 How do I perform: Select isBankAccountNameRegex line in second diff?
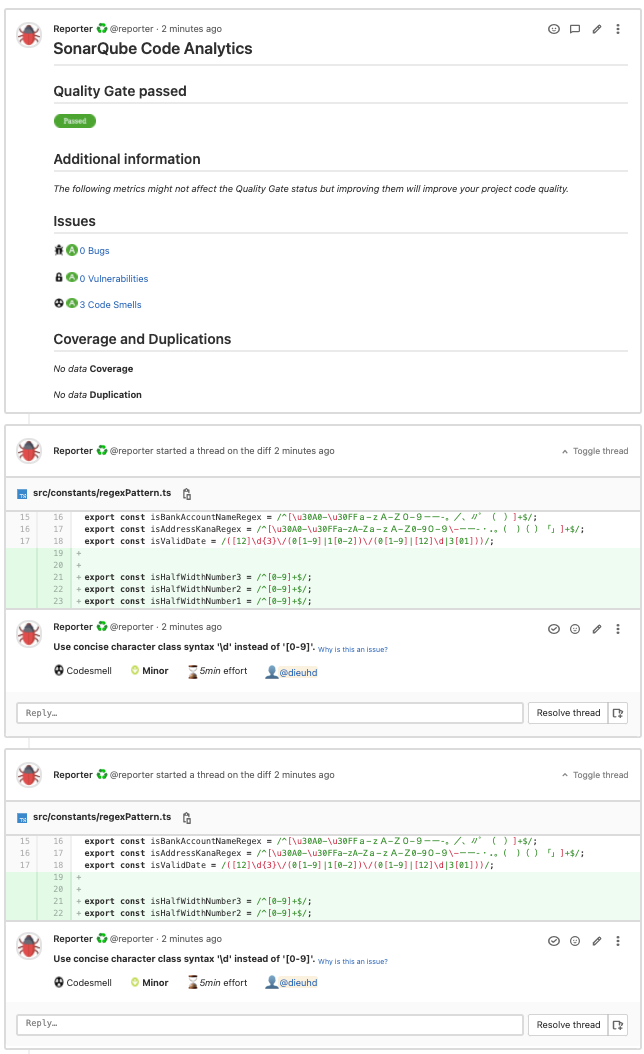click(x=323, y=841)
